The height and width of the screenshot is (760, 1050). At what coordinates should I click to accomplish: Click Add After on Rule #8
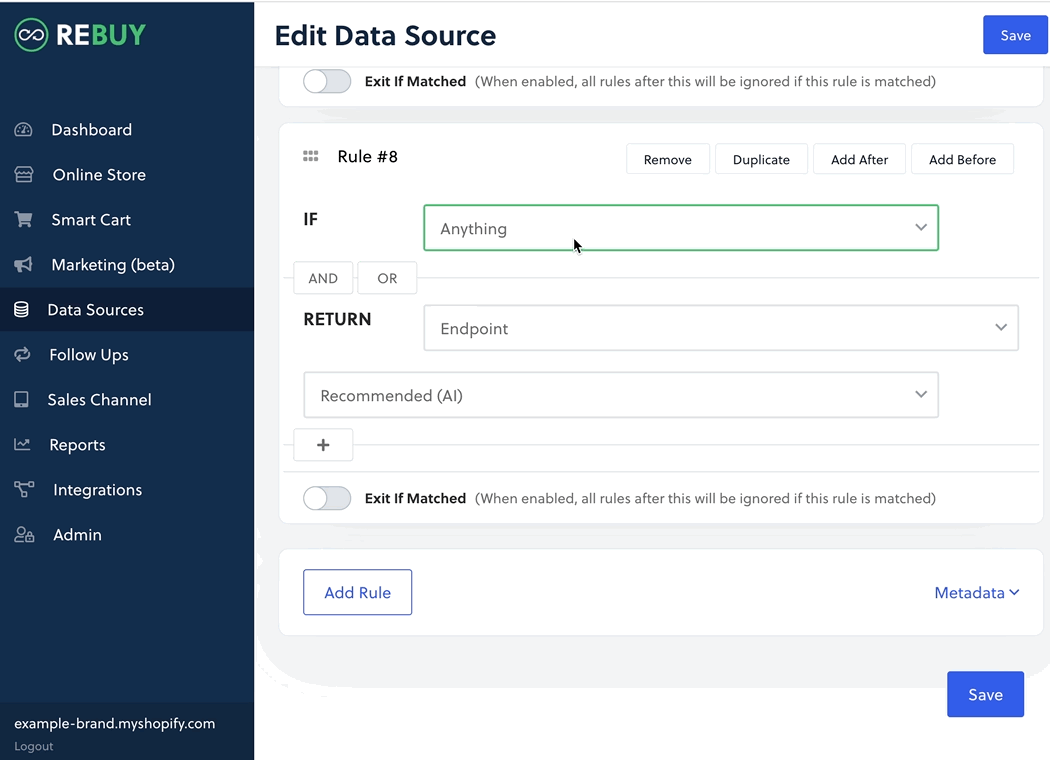tap(859, 159)
